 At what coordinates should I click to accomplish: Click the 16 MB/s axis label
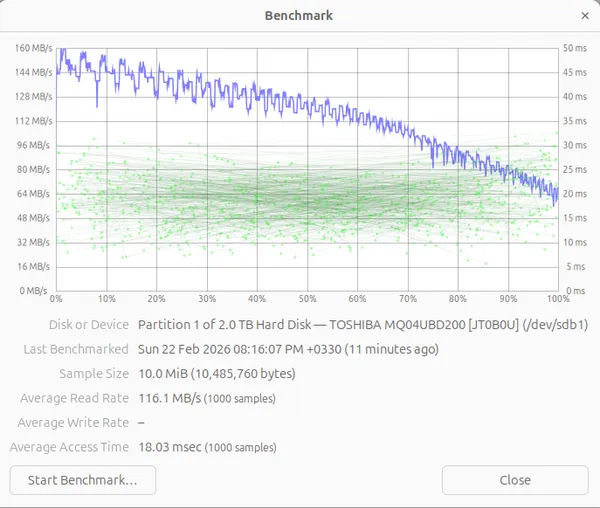coord(34,267)
